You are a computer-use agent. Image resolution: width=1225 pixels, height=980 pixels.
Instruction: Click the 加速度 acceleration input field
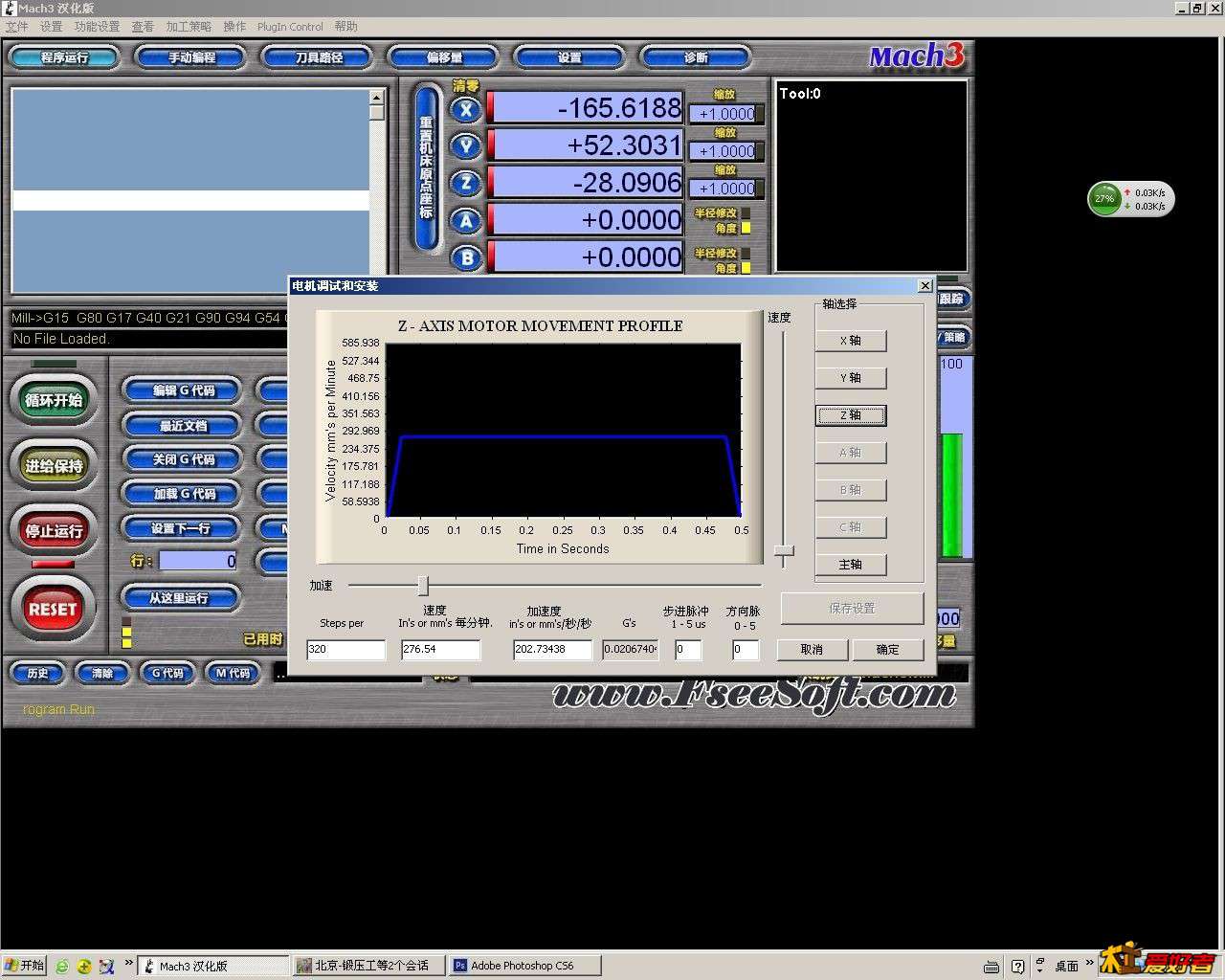click(552, 650)
